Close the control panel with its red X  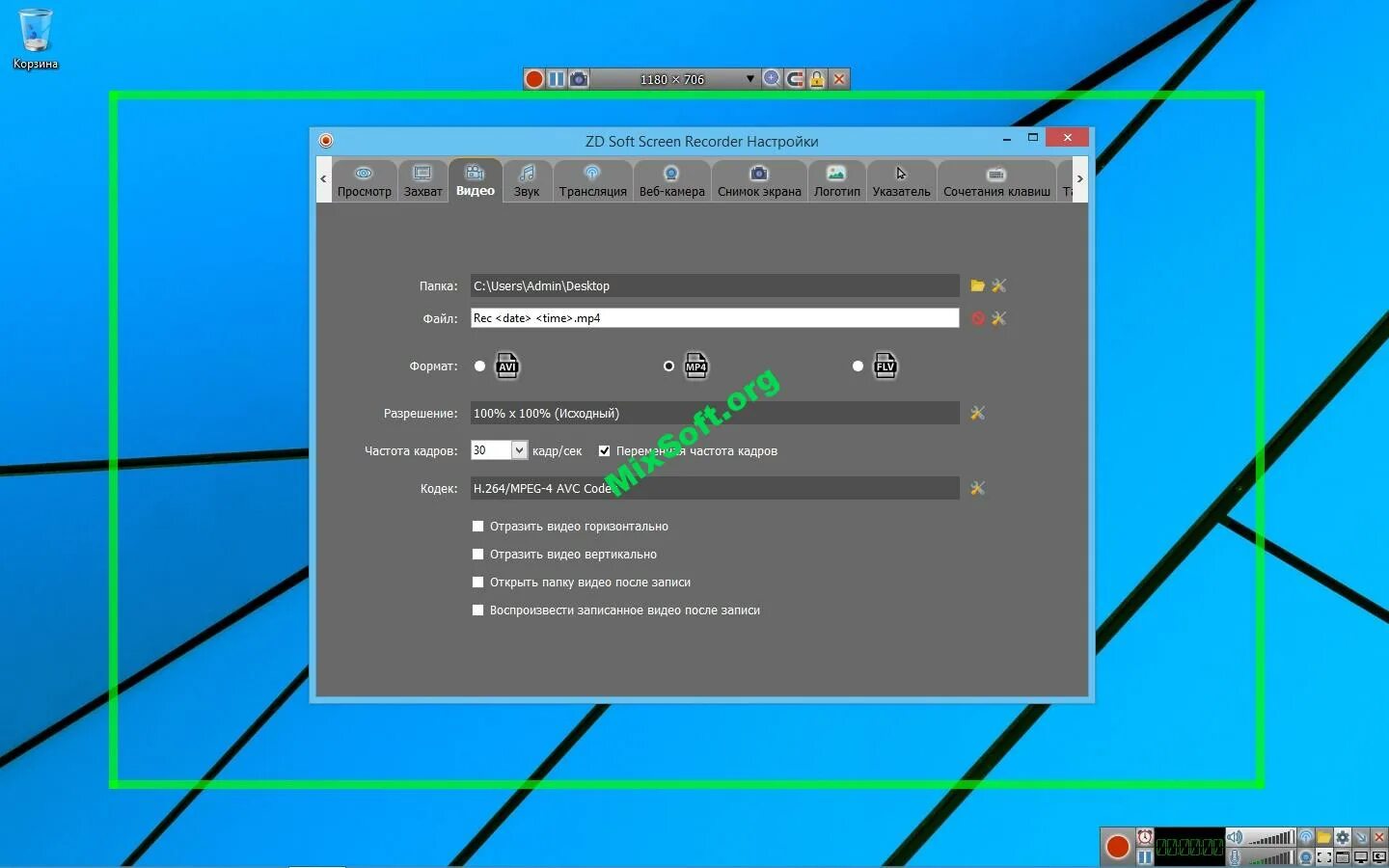pos(1379,837)
